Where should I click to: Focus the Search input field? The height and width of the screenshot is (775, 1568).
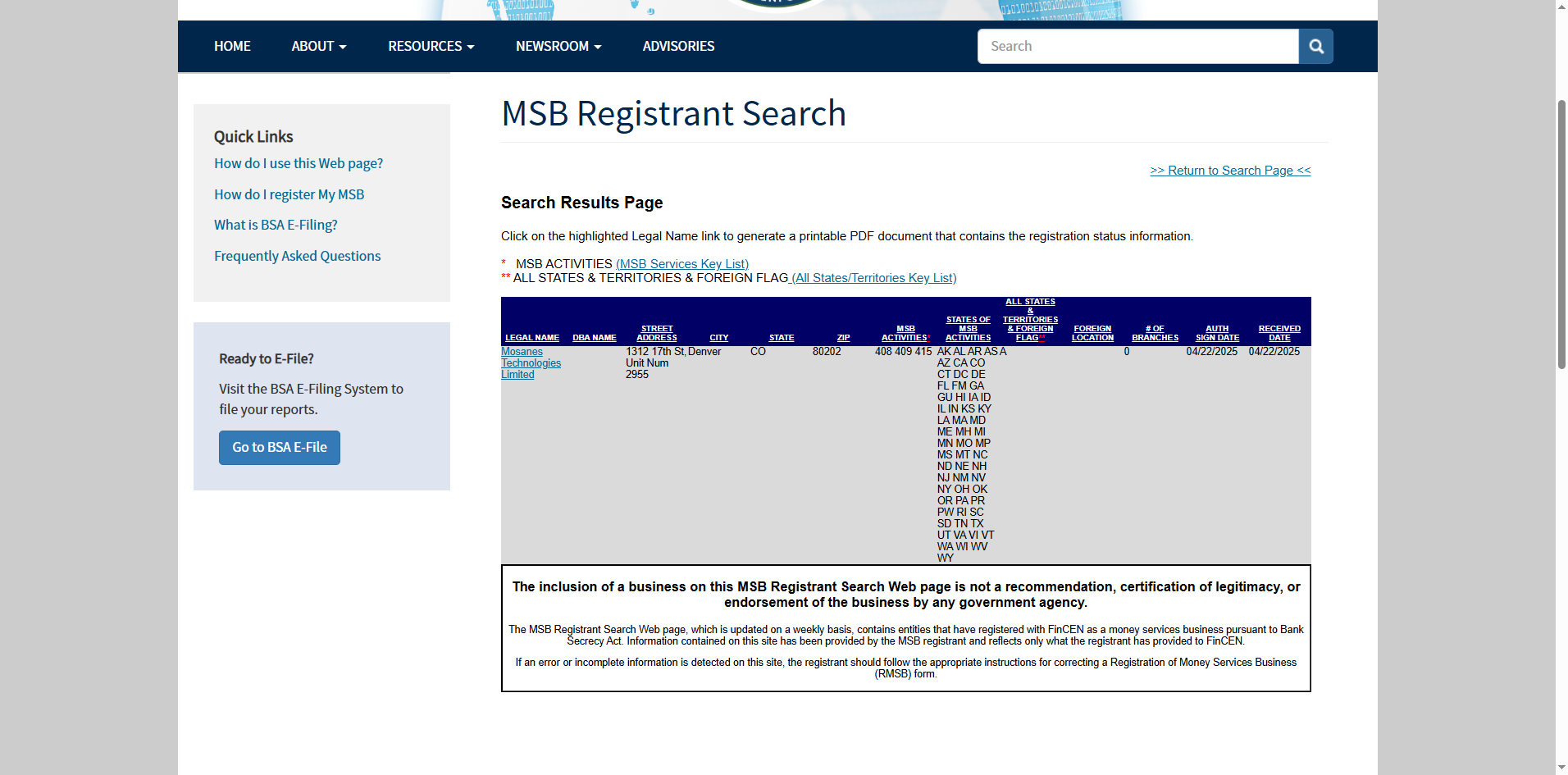click(x=1138, y=47)
